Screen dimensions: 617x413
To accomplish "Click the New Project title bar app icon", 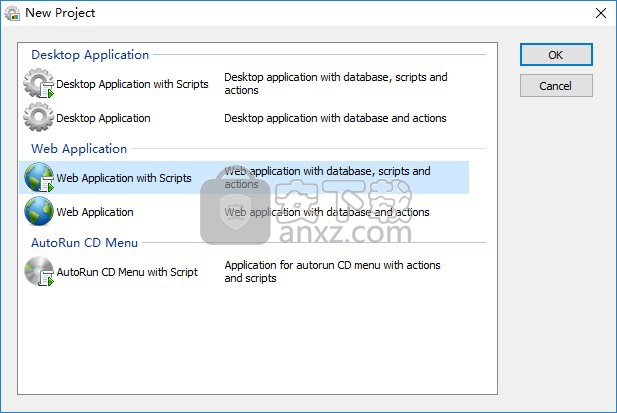I will click(12, 13).
